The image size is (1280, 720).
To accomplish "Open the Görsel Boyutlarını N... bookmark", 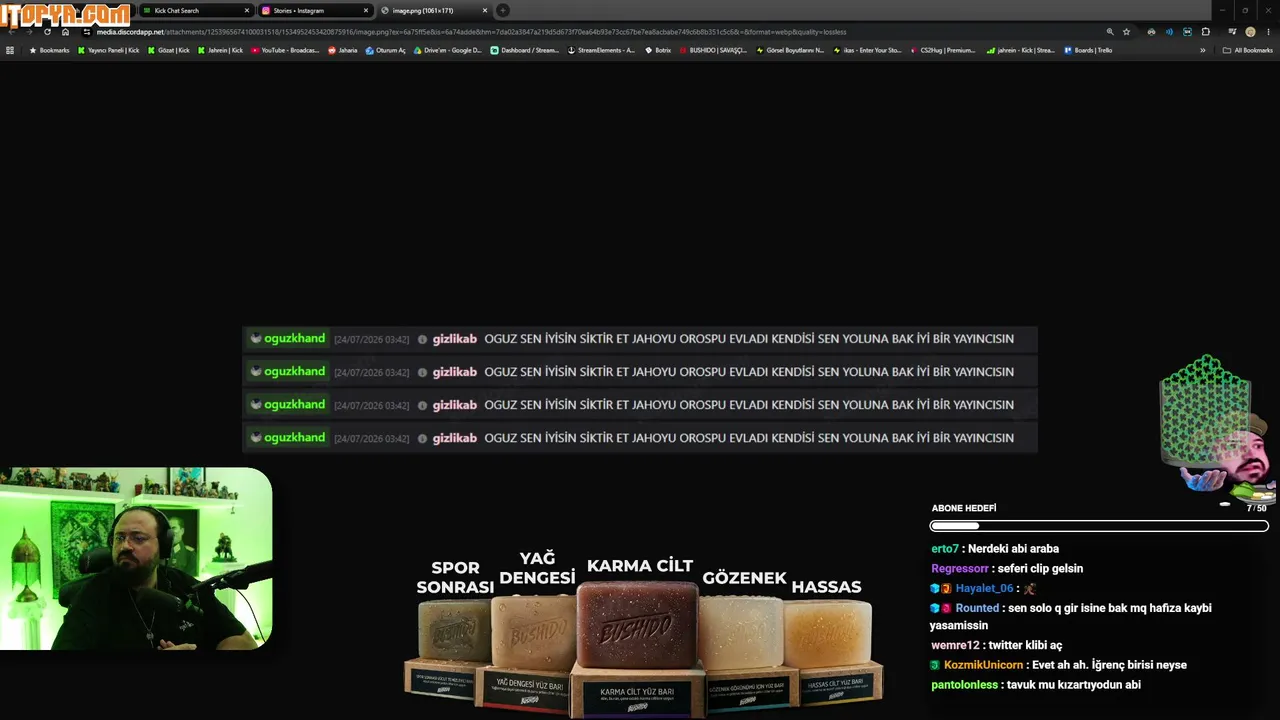I will pos(790,50).
